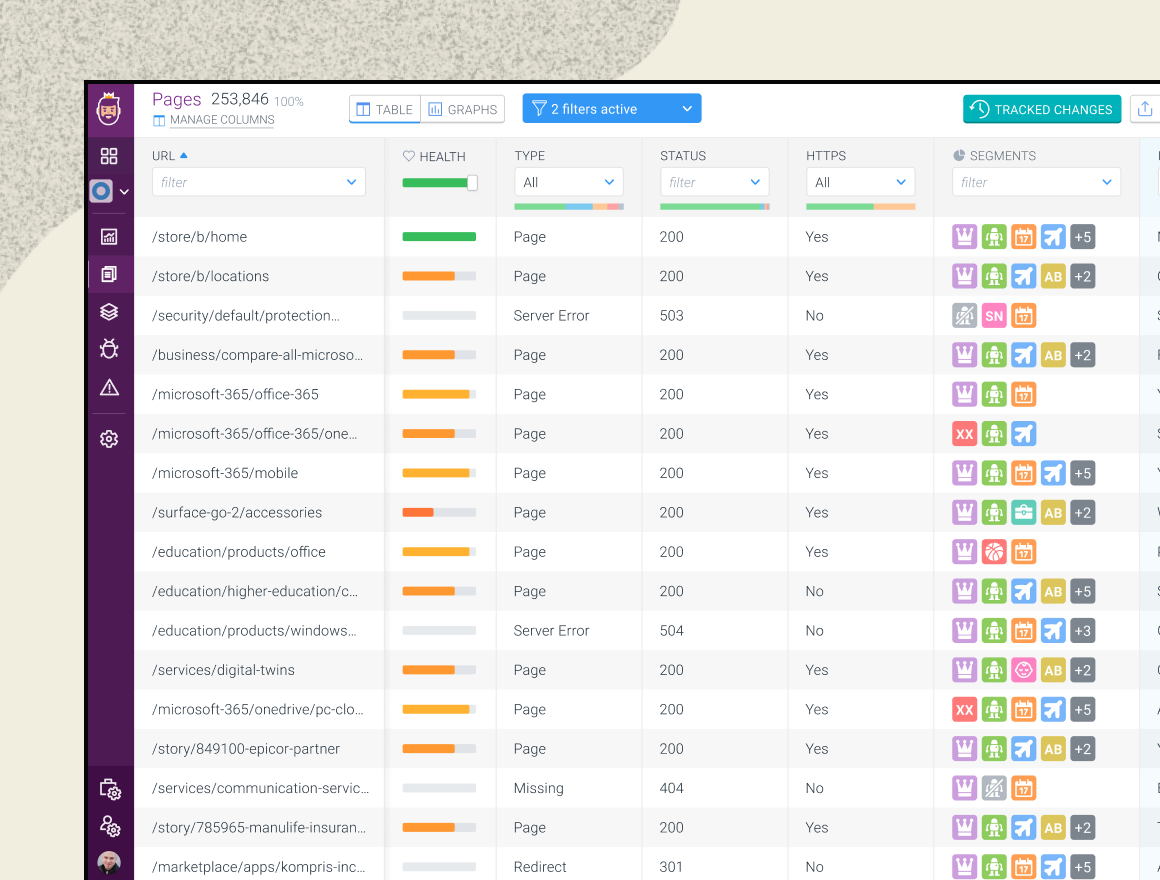This screenshot has width=1160, height=880.
Task: Click the pie icon beside Segments header
Action: [x=959, y=155]
